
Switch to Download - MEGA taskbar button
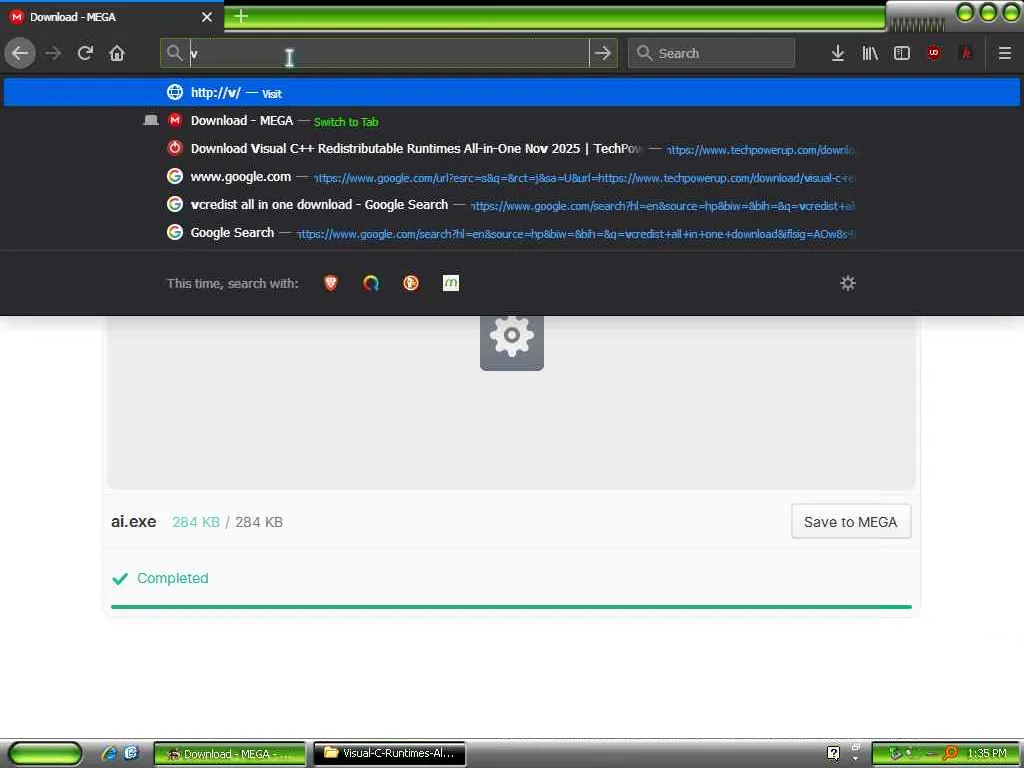pyautogui.click(x=229, y=754)
